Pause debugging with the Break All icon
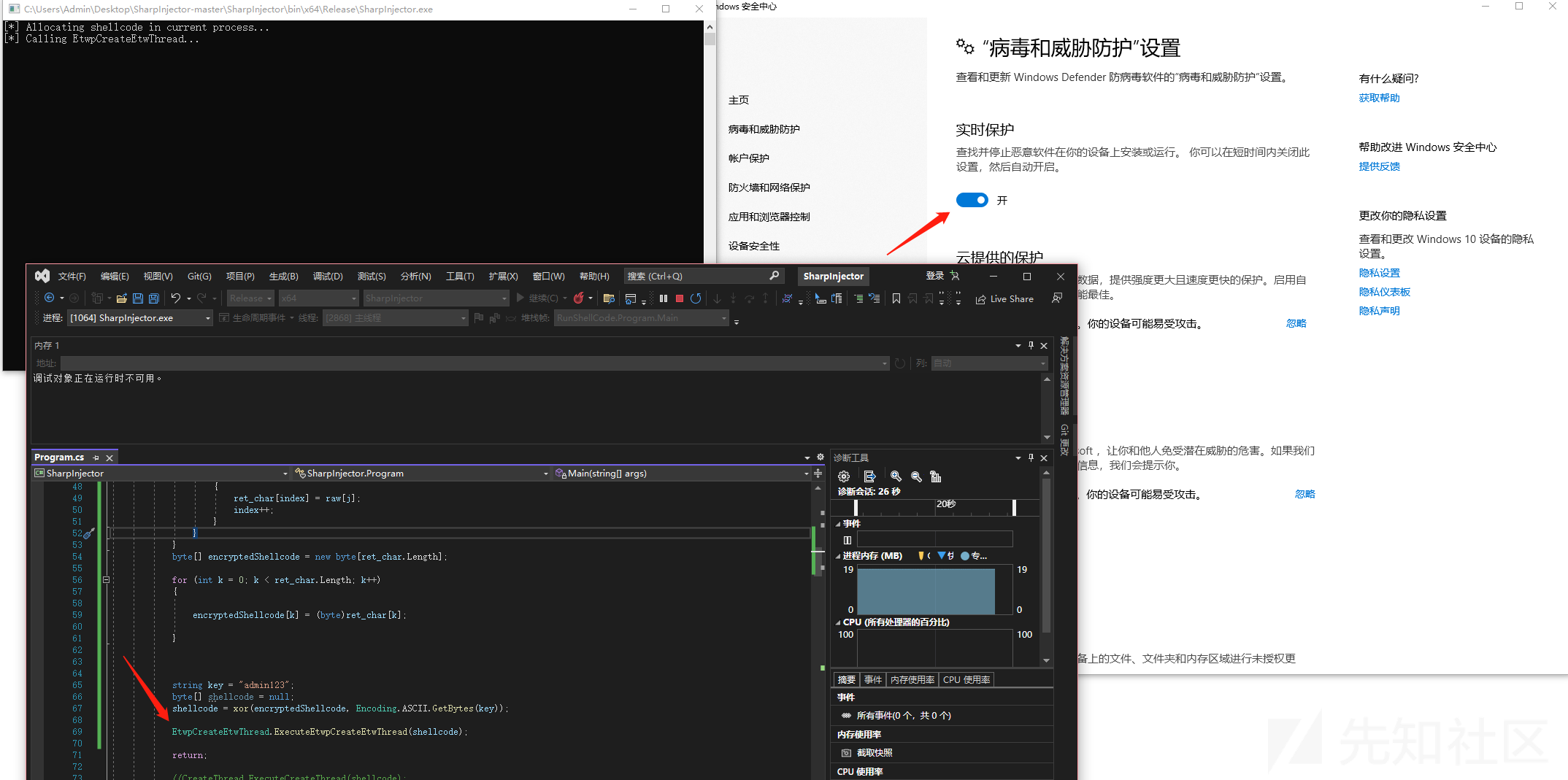This screenshot has height=780, width=1568. (x=664, y=298)
